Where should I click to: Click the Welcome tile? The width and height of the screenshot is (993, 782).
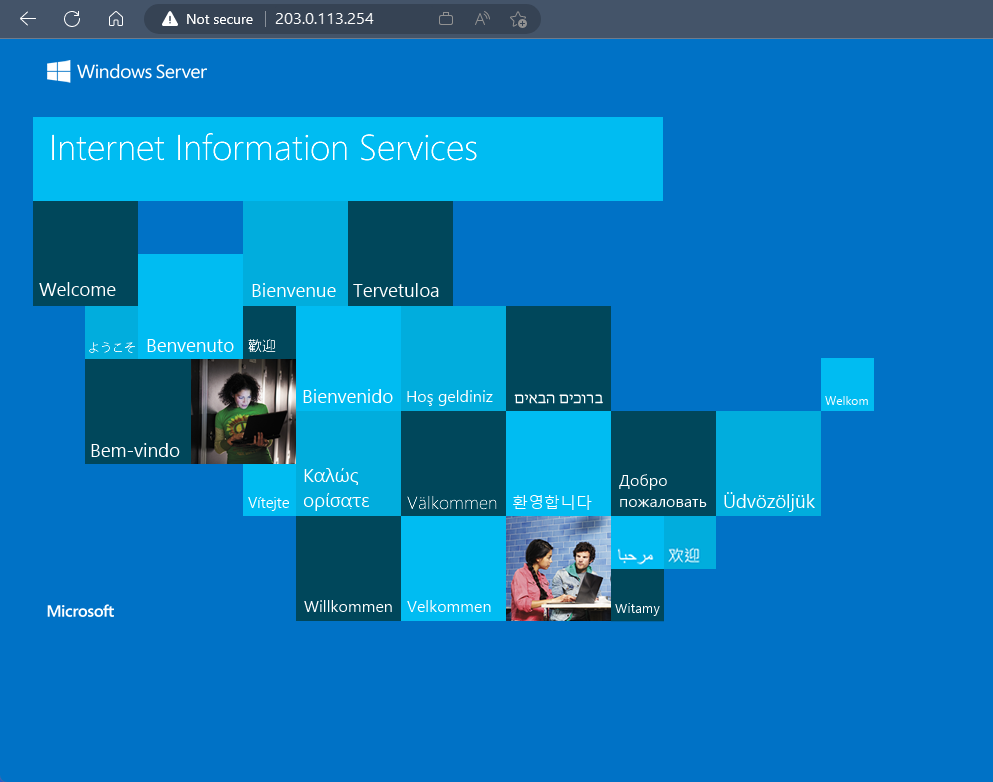[x=85, y=253]
